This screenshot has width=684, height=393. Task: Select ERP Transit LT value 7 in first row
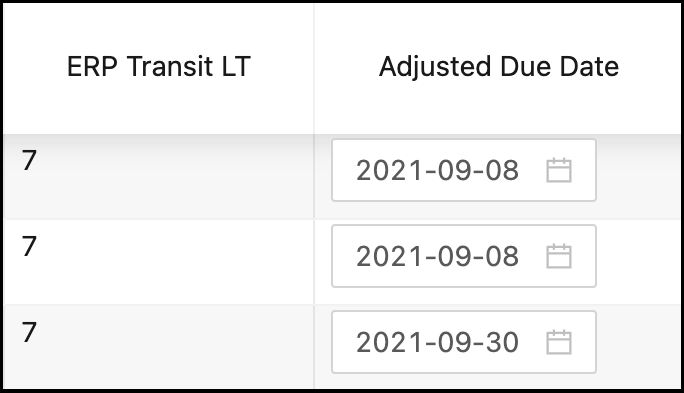click(x=29, y=161)
